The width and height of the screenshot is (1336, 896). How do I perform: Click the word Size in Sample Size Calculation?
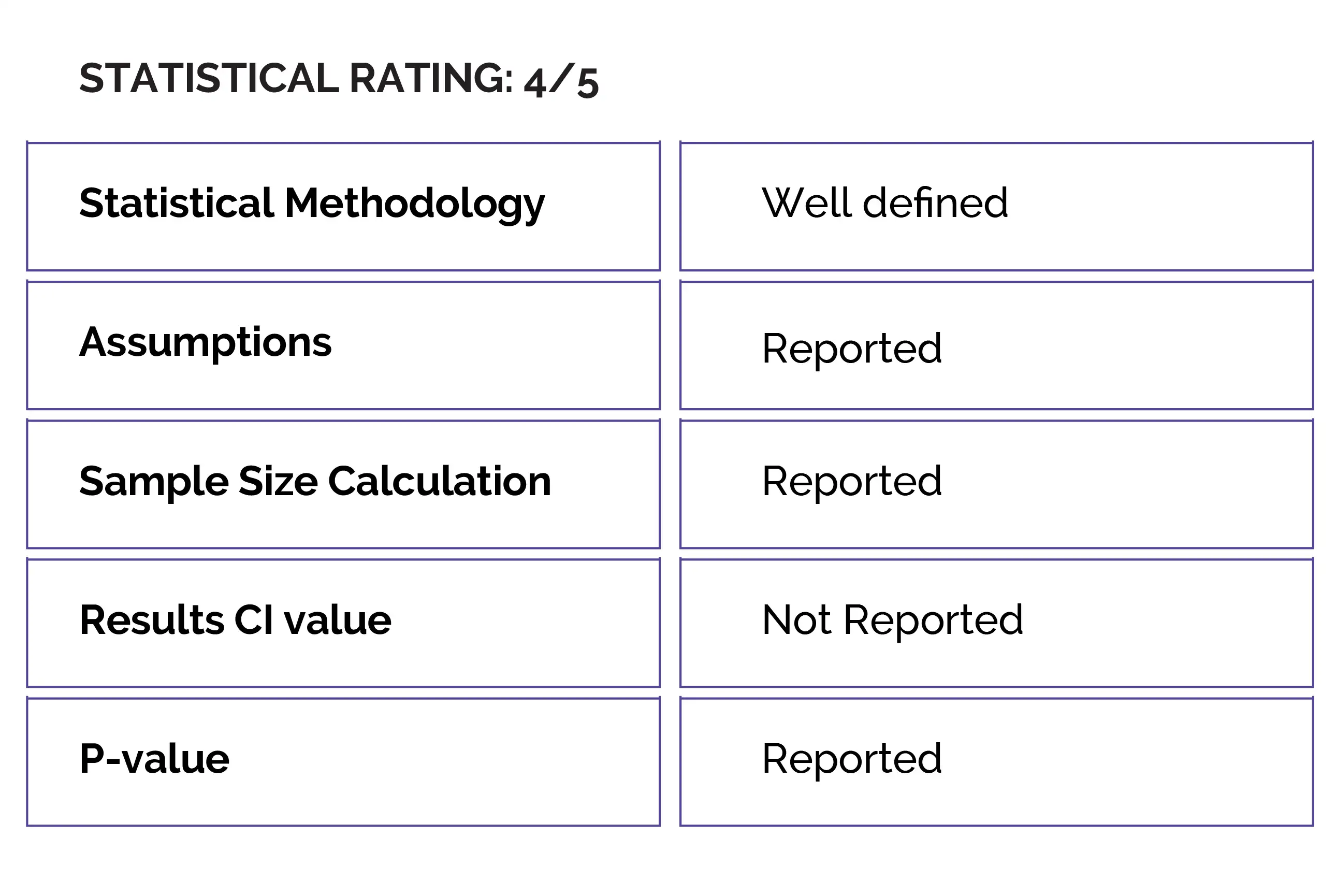pyautogui.click(x=278, y=481)
